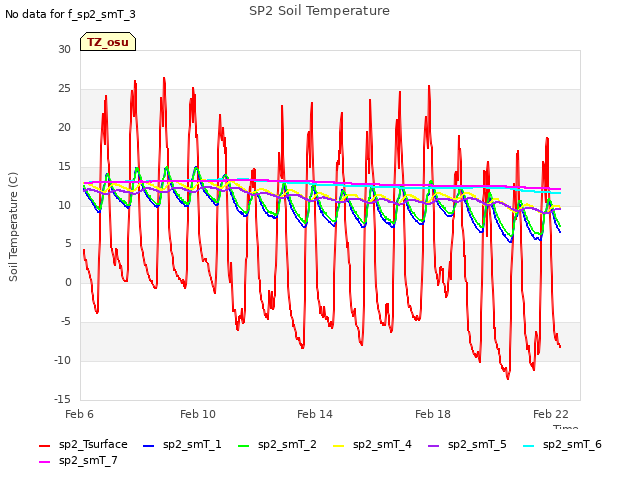Toggle the sp2_smT_6 legend entry
640x480 pixels.
(x=562, y=444)
